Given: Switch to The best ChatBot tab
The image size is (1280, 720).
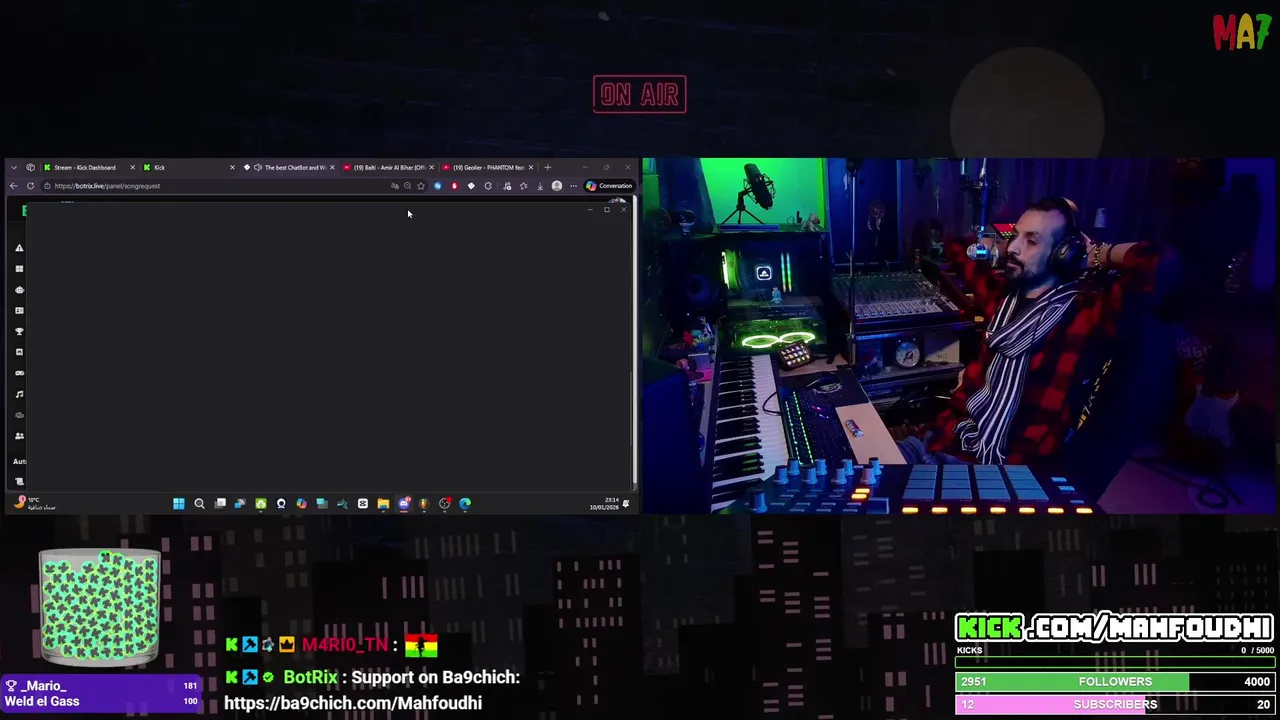Looking at the screenshot, I should [288, 167].
